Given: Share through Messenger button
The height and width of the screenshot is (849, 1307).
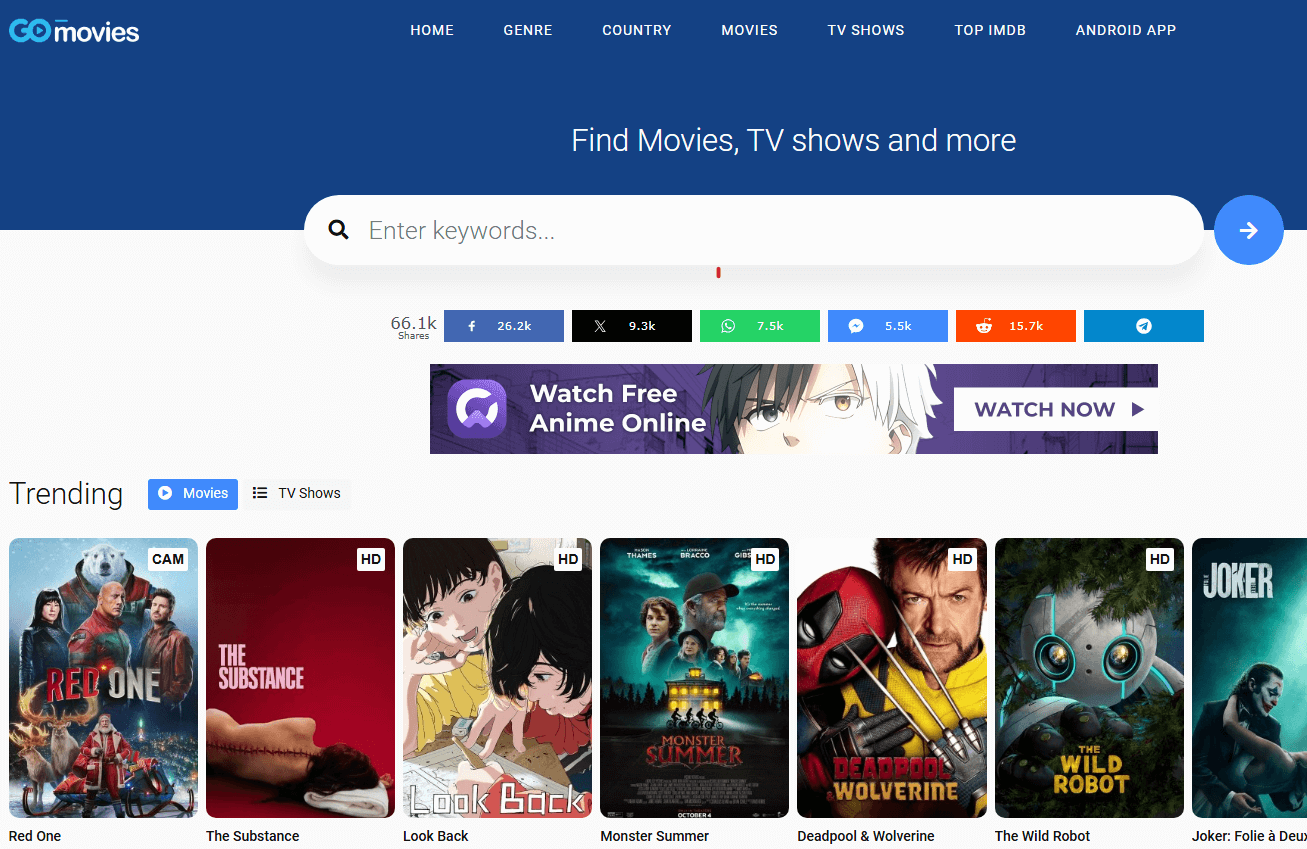Looking at the screenshot, I should [x=887, y=326].
